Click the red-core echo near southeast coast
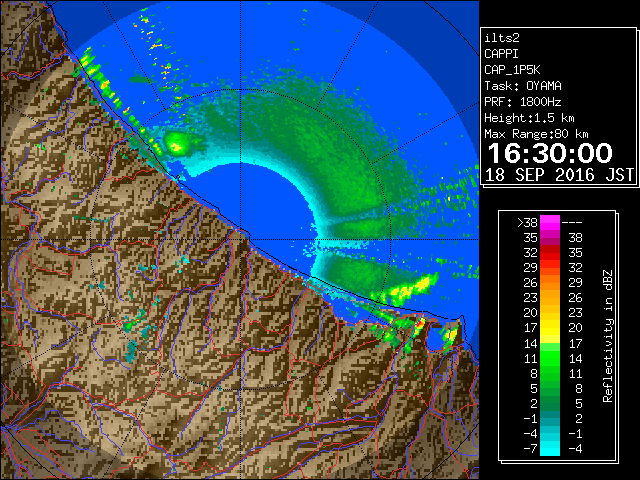 [x=419, y=324]
